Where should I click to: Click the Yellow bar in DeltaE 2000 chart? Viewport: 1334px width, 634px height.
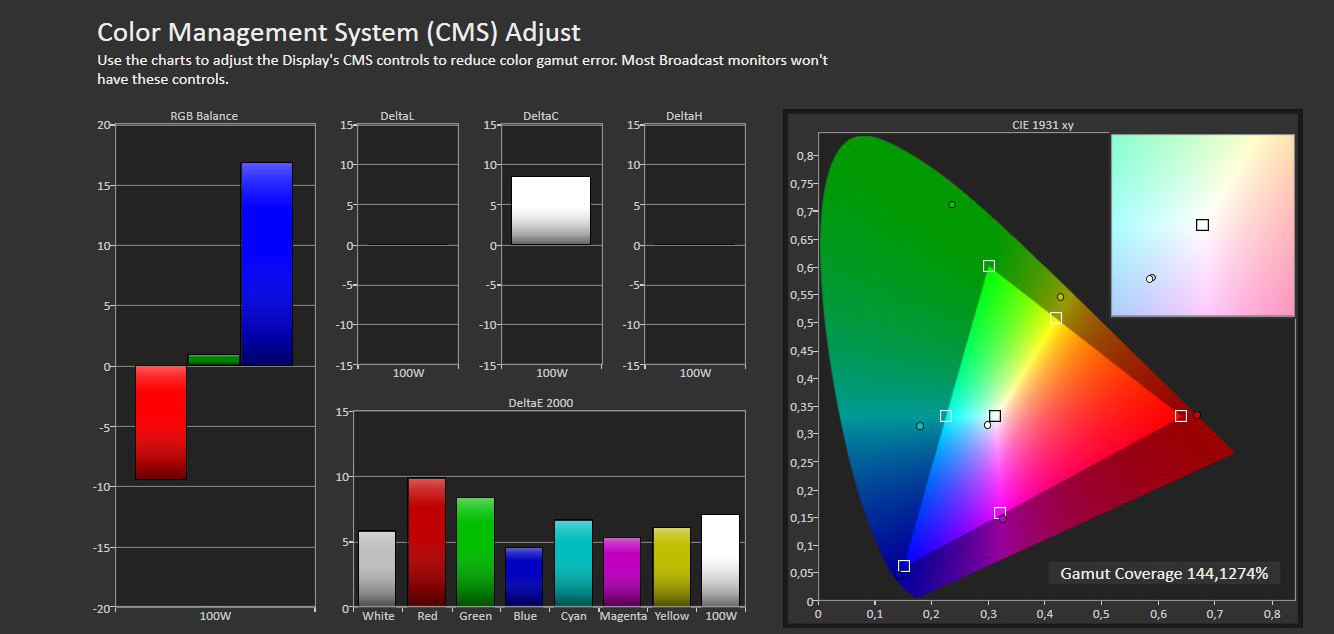pyautogui.click(x=671, y=566)
